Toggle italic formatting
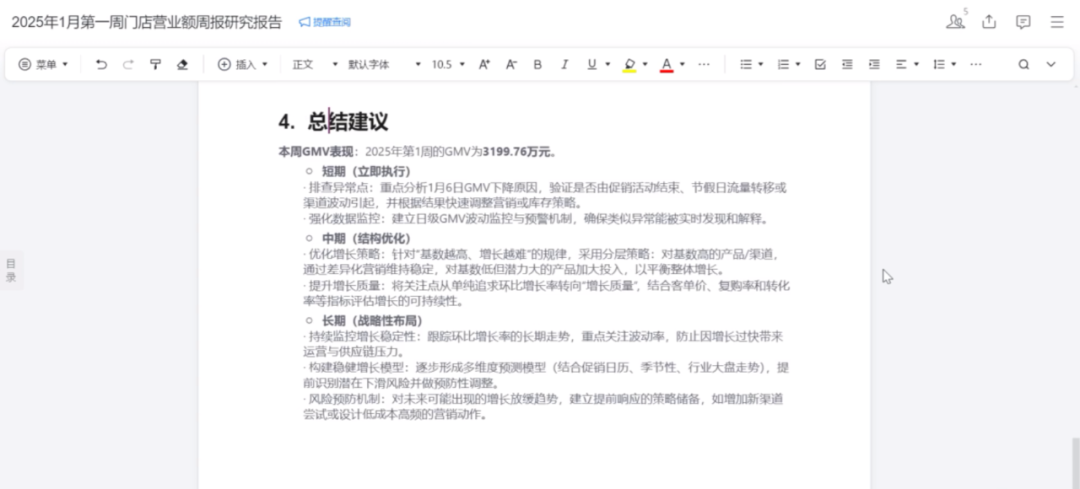1080x489 pixels. point(565,64)
